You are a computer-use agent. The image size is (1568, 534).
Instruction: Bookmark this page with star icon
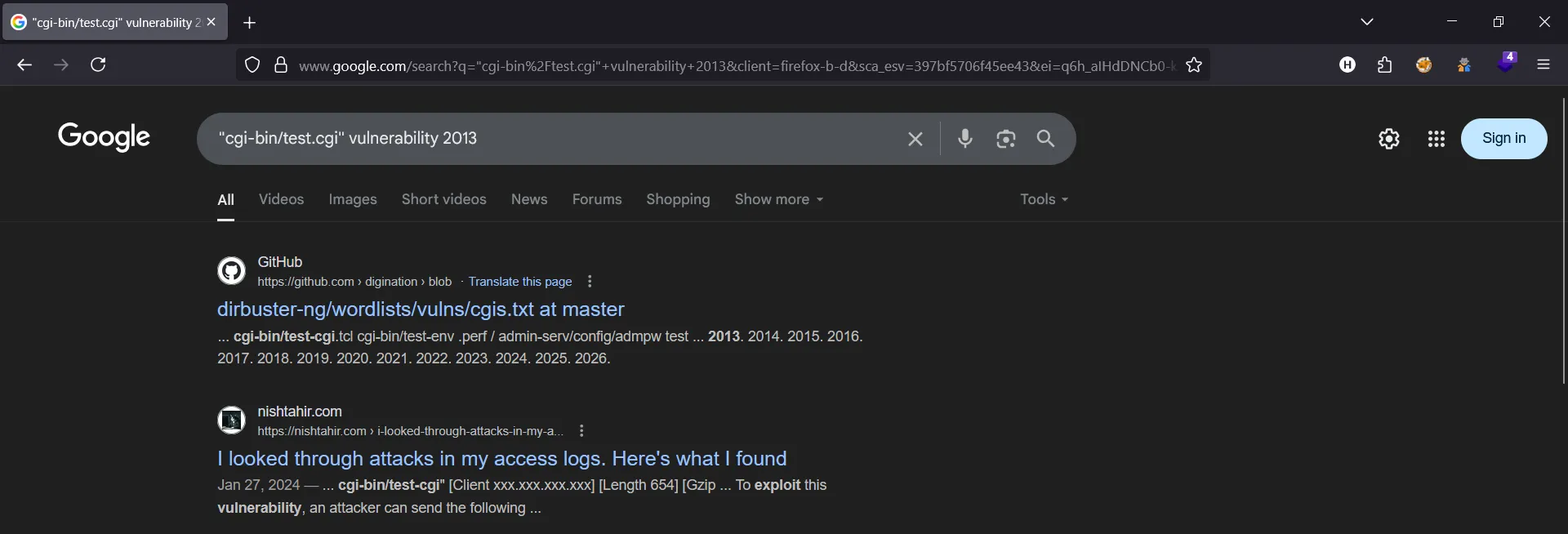[1194, 65]
